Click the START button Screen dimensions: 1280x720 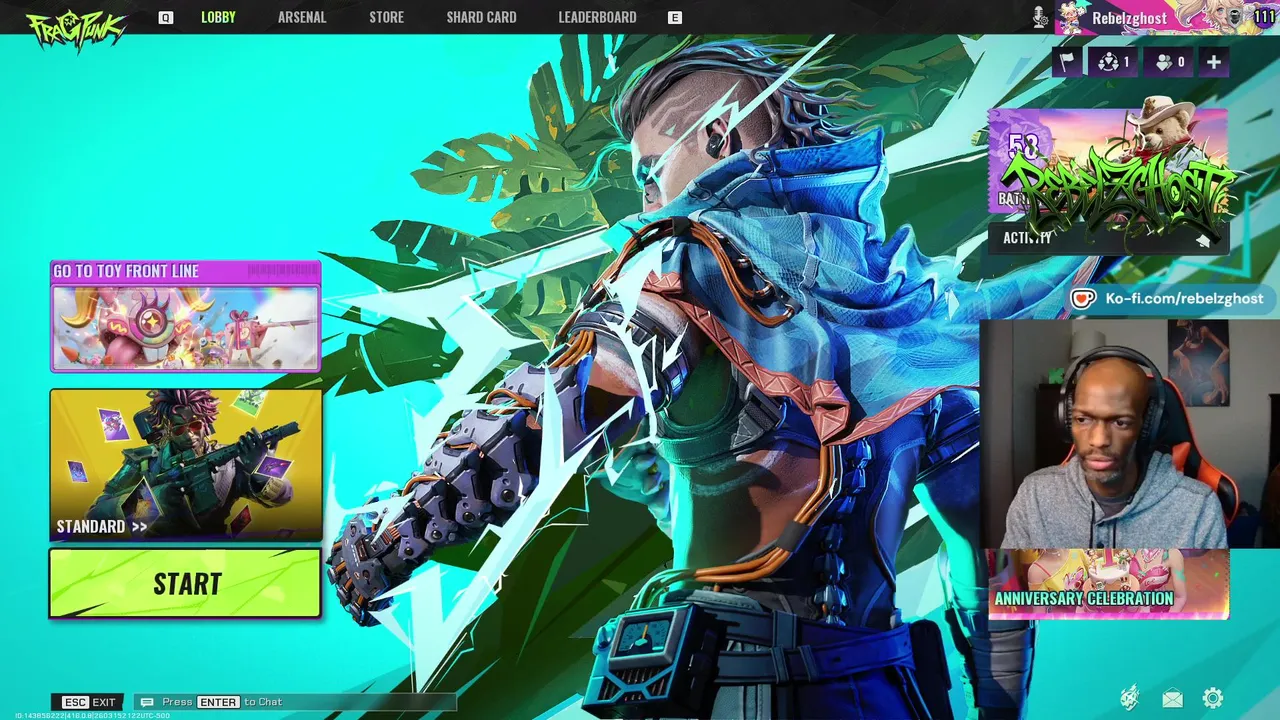tap(186, 584)
